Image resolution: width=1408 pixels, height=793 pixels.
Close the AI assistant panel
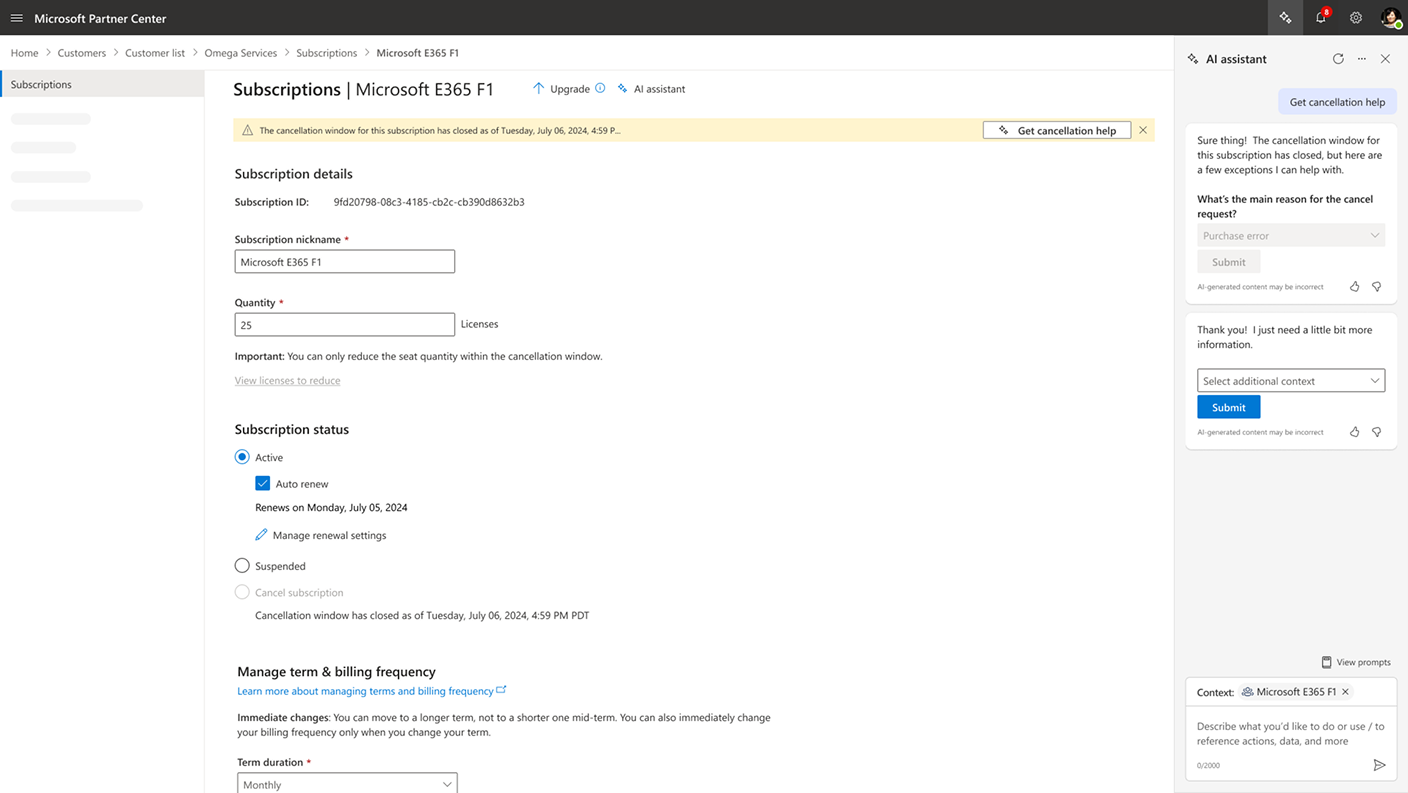click(1385, 59)
